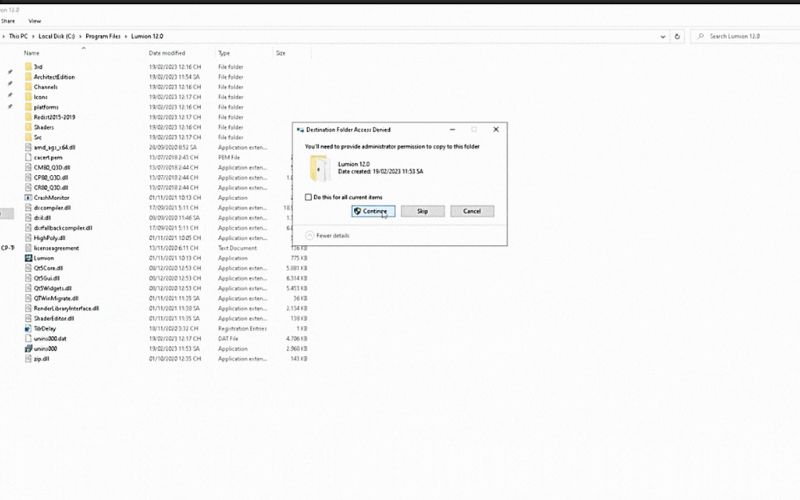Image resolution: width=800 pixels, height=500 pixels.
Task: Select This PC in the address bar
Action: point(18,36)
